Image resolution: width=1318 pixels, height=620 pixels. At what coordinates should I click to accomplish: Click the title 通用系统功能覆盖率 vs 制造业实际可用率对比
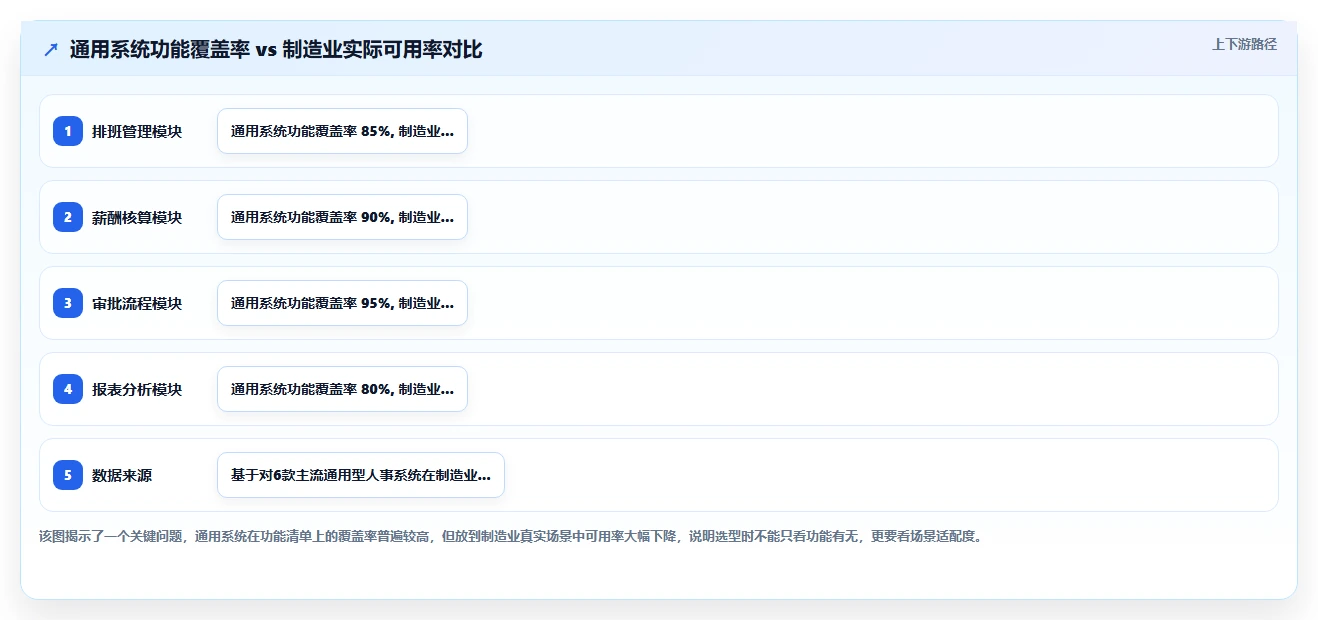tap(276, 50)
